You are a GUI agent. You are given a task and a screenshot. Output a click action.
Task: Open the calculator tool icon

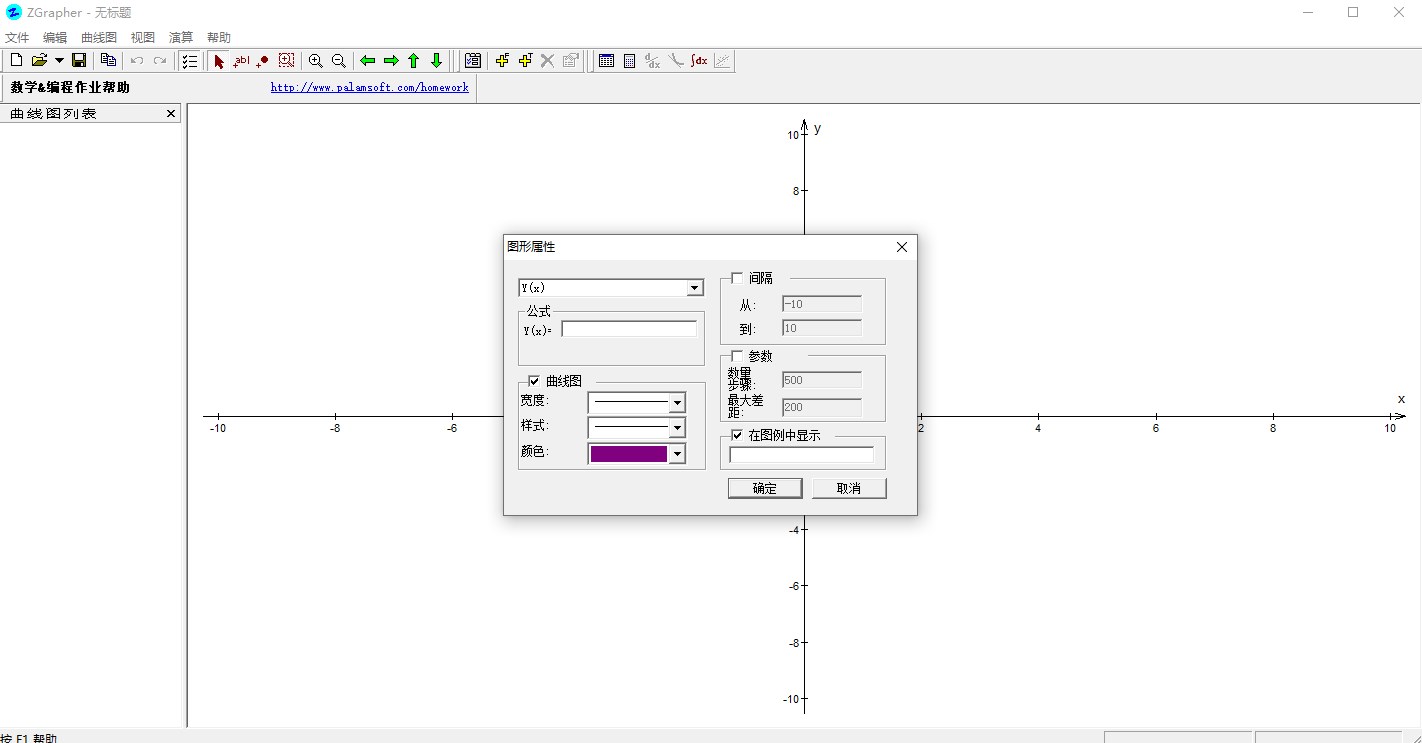click(x=629, y=61)
